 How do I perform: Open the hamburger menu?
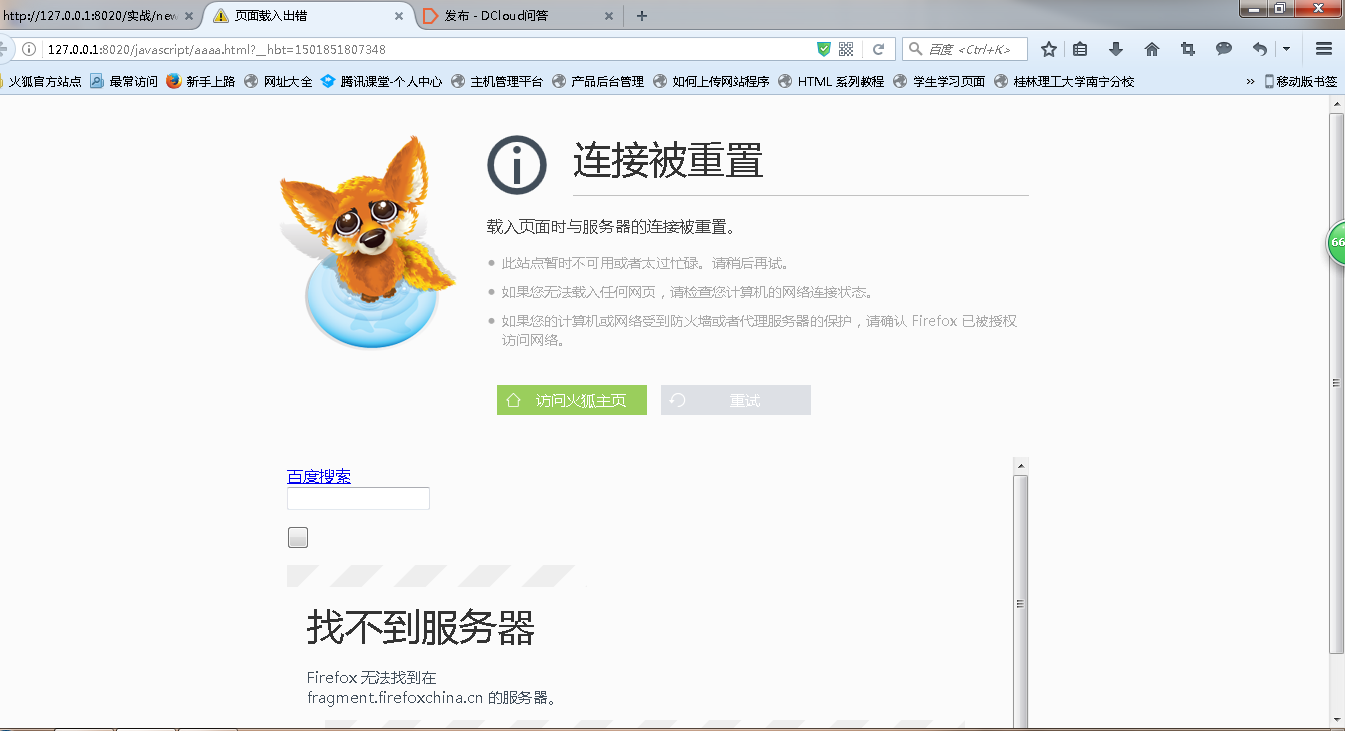1324,49
